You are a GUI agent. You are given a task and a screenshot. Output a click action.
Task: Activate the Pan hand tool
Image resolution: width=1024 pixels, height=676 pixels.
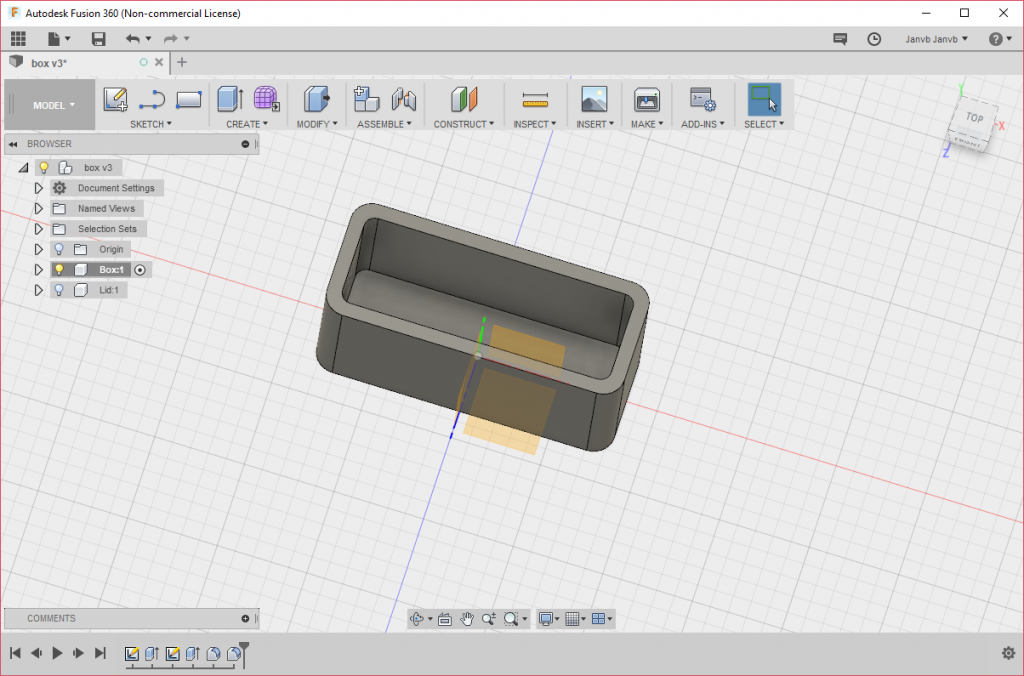point(466,619)
